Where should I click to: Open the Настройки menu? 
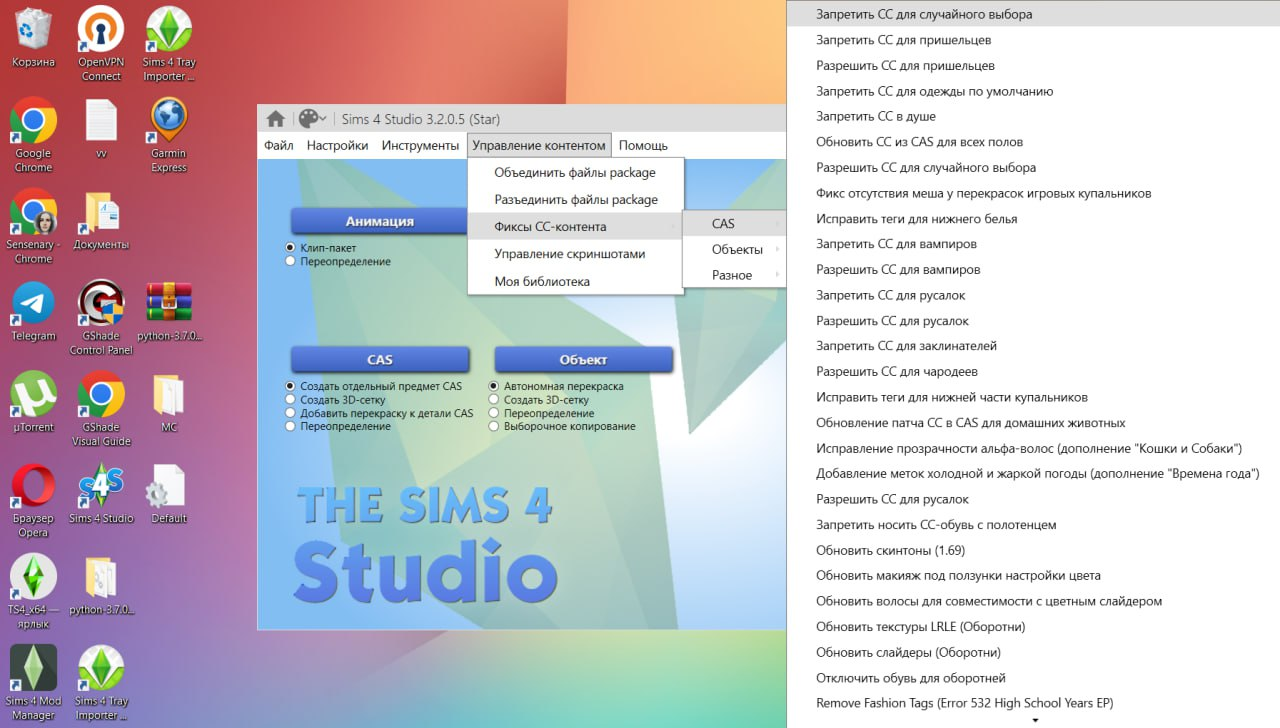pyautogui.click(x=338, y=145)
